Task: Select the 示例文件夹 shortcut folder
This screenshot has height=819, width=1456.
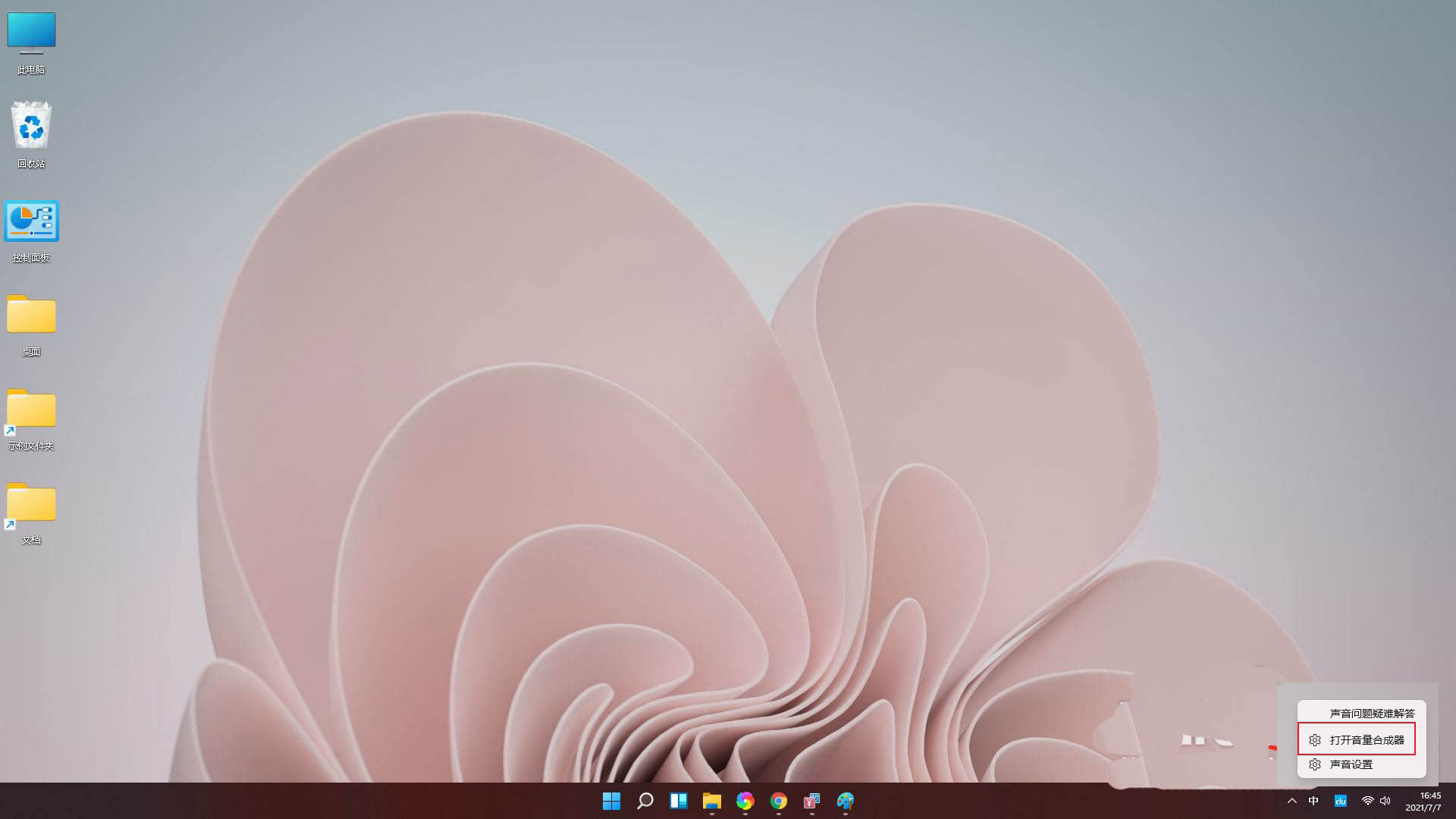Action: [x=31, y=419]
